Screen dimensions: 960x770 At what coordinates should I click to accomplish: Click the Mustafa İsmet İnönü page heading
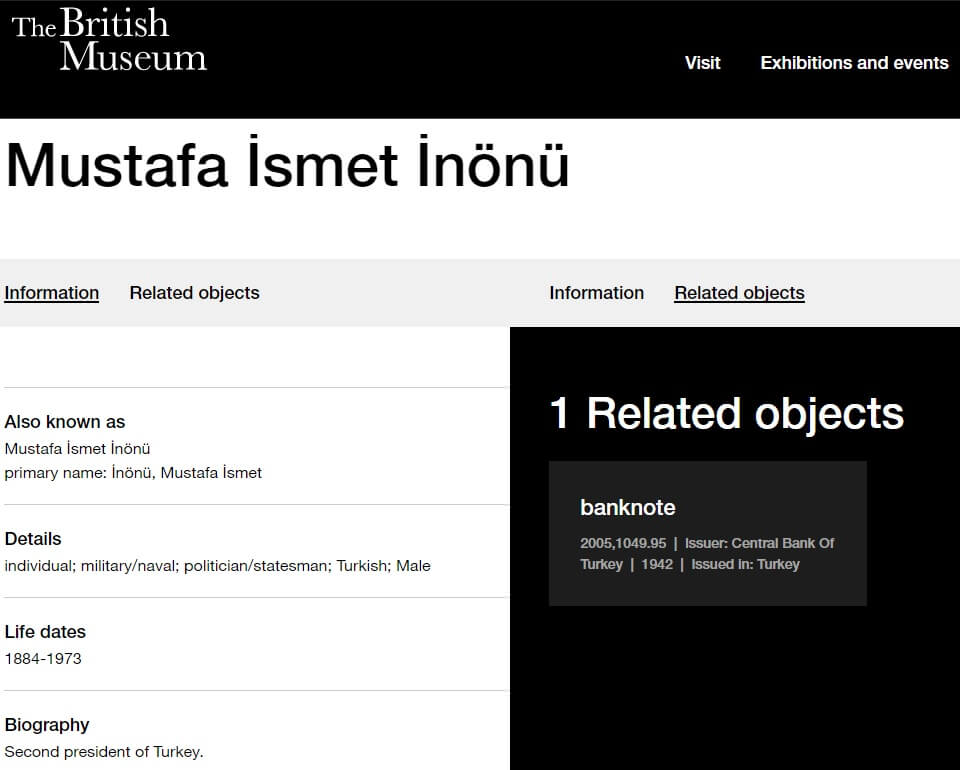[x=287, y=165]
